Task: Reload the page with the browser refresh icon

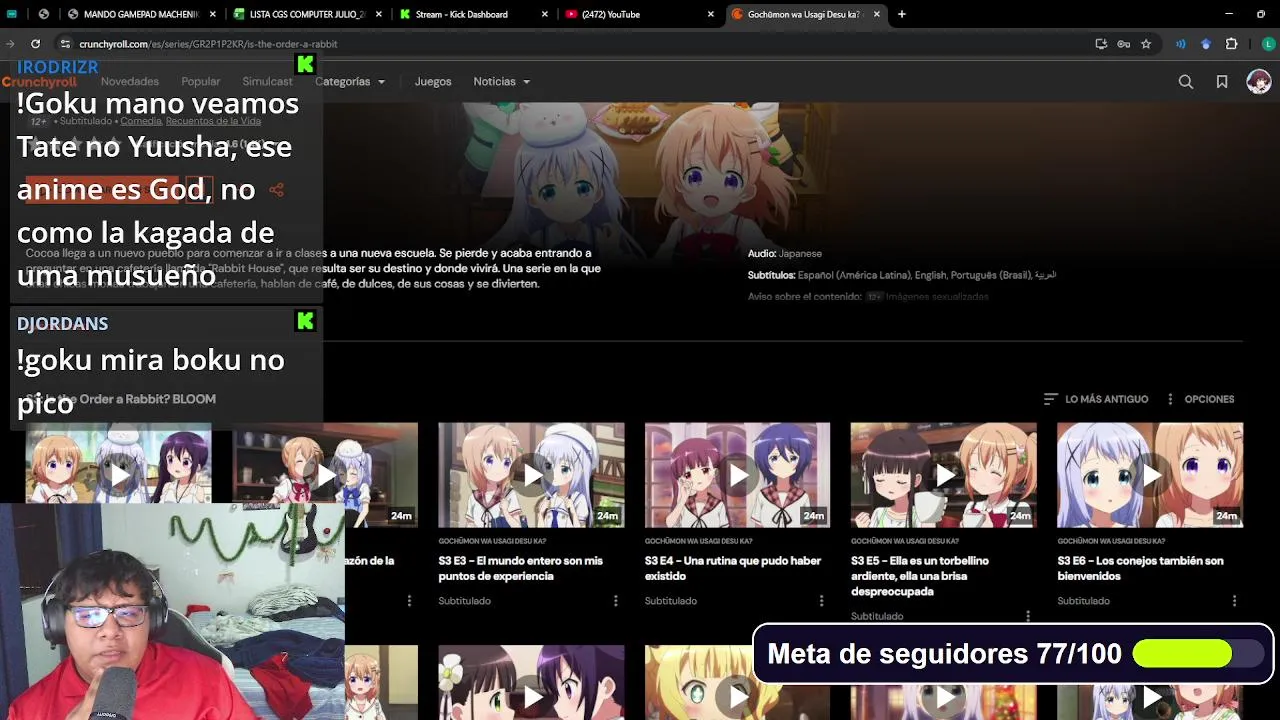Action: (35, 44)
